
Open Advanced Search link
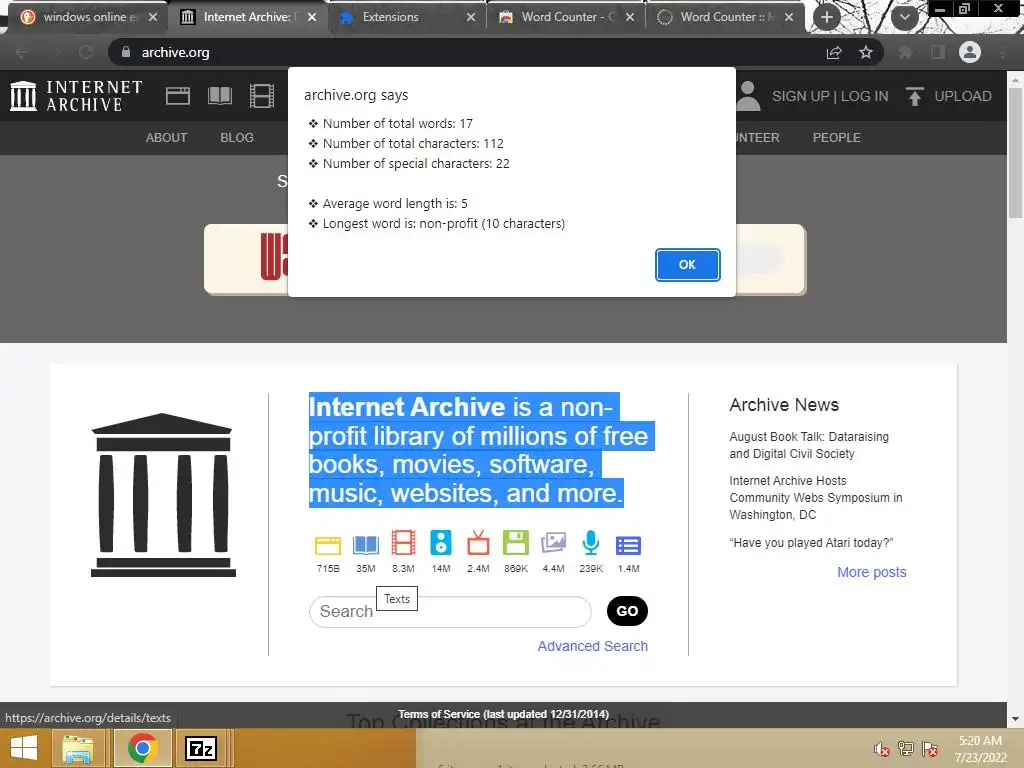(592, 646)
